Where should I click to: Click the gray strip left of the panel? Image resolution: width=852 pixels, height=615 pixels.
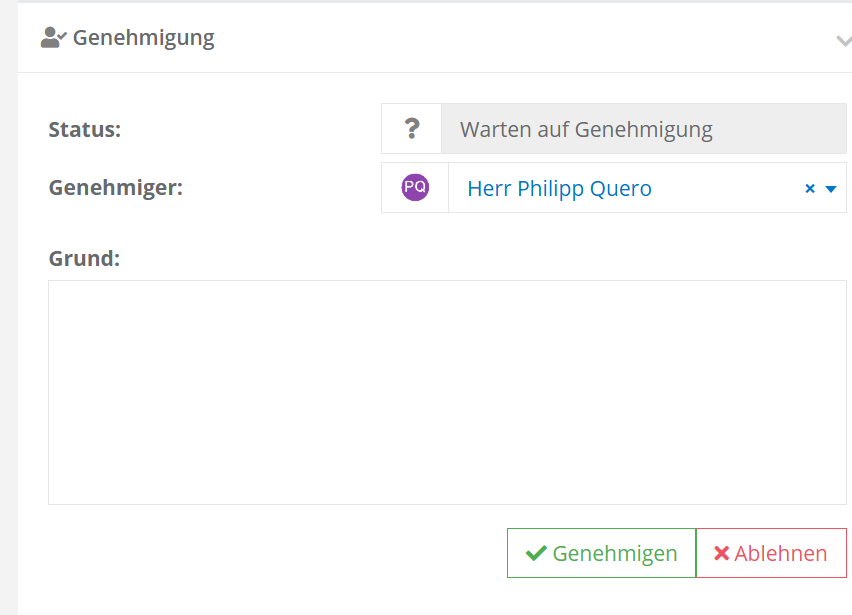[8, 300]
